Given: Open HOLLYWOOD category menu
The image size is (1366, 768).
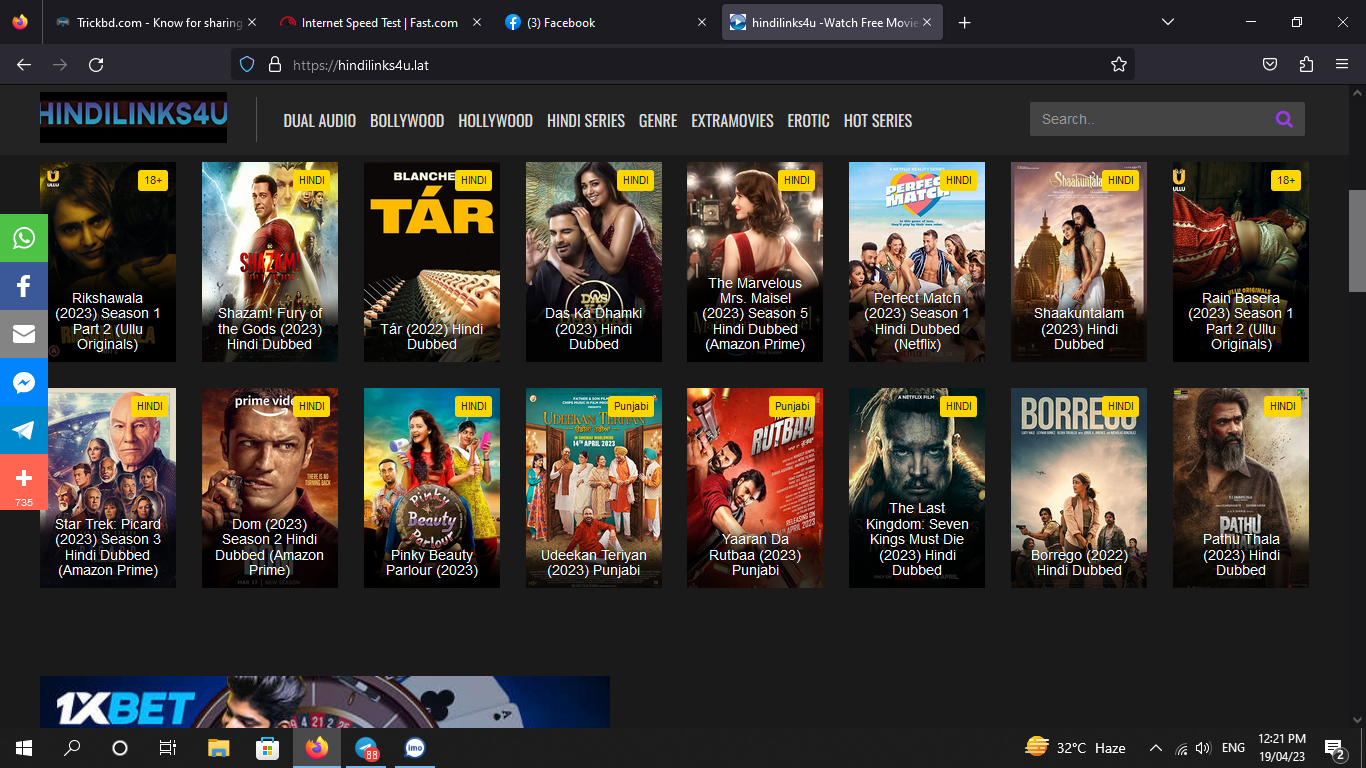Looking at the screenshot, I should point(496,120).
